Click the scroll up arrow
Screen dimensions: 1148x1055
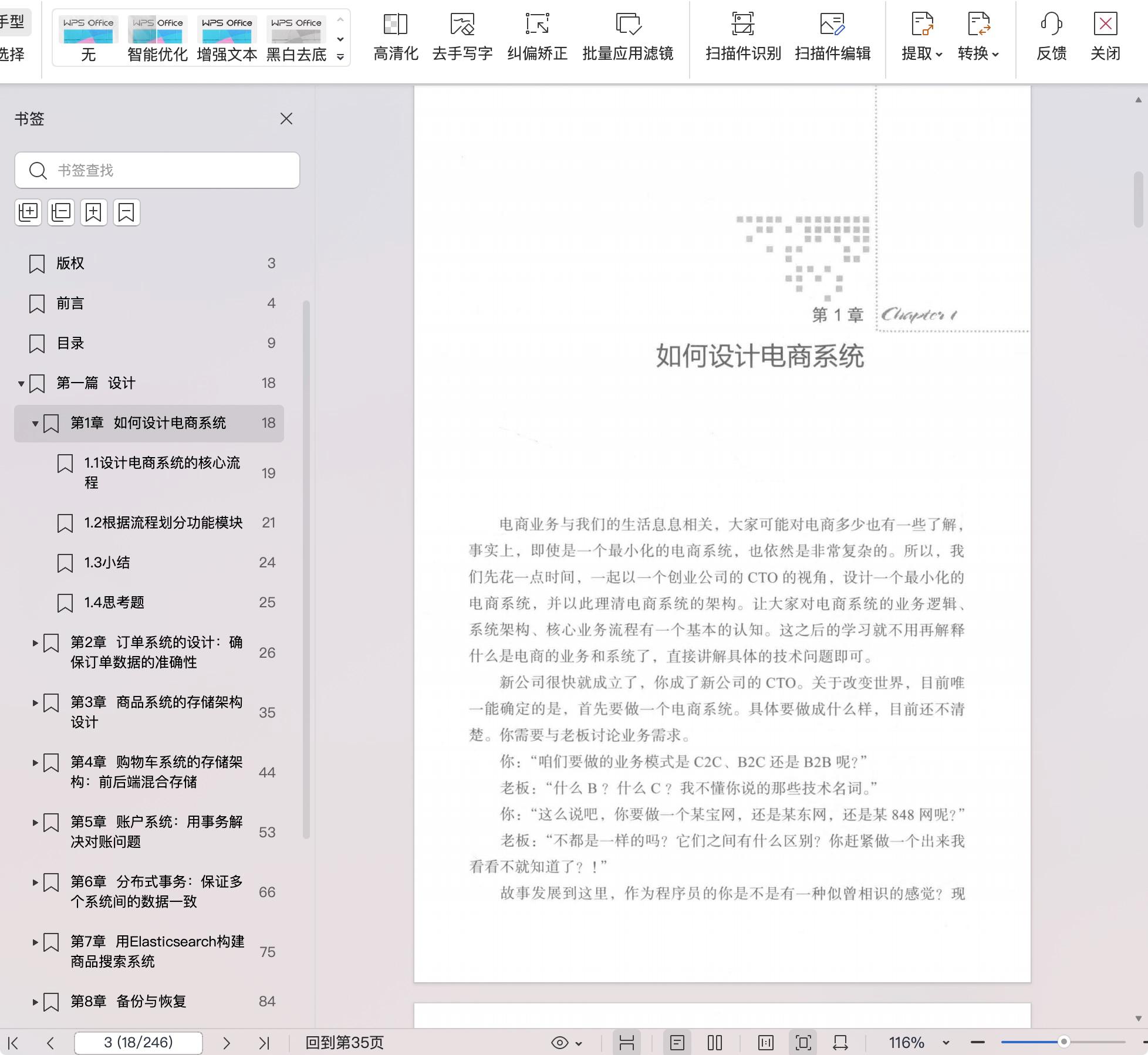[1139, 100]
